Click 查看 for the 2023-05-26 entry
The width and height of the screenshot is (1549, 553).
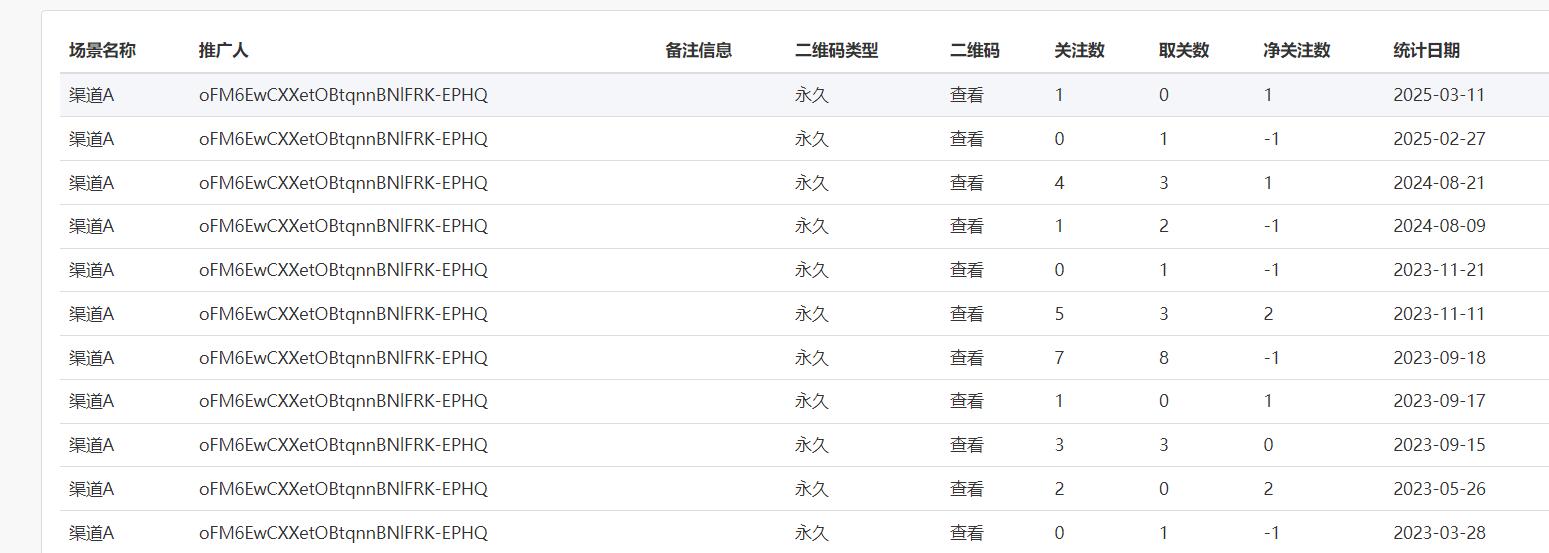(966, 489)
